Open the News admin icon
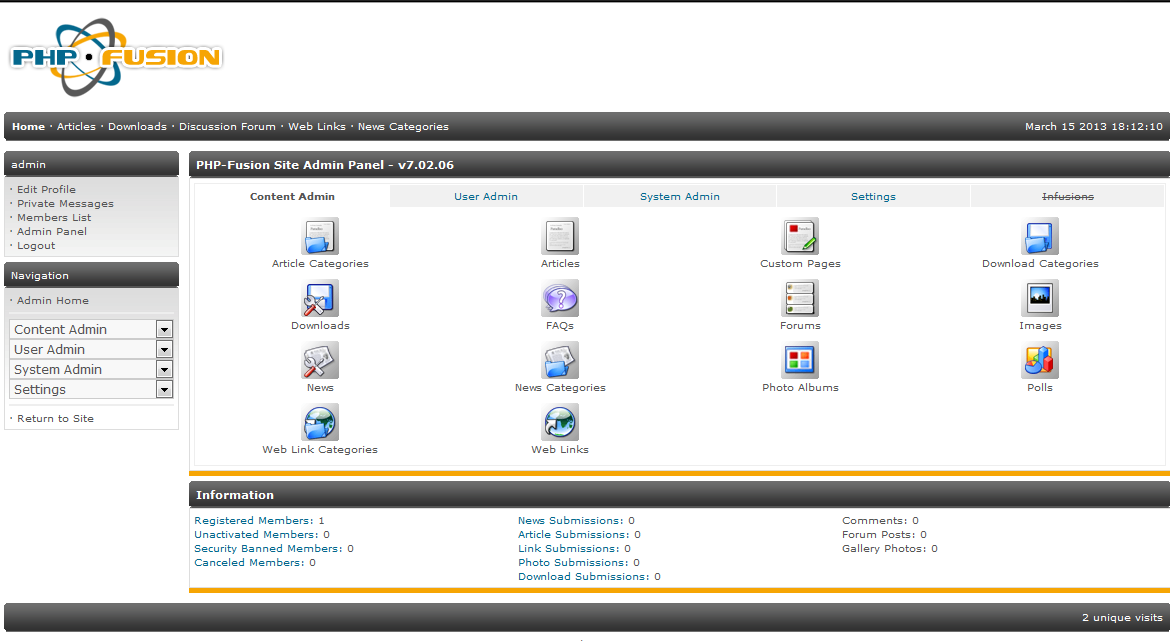 pos(320,360)
